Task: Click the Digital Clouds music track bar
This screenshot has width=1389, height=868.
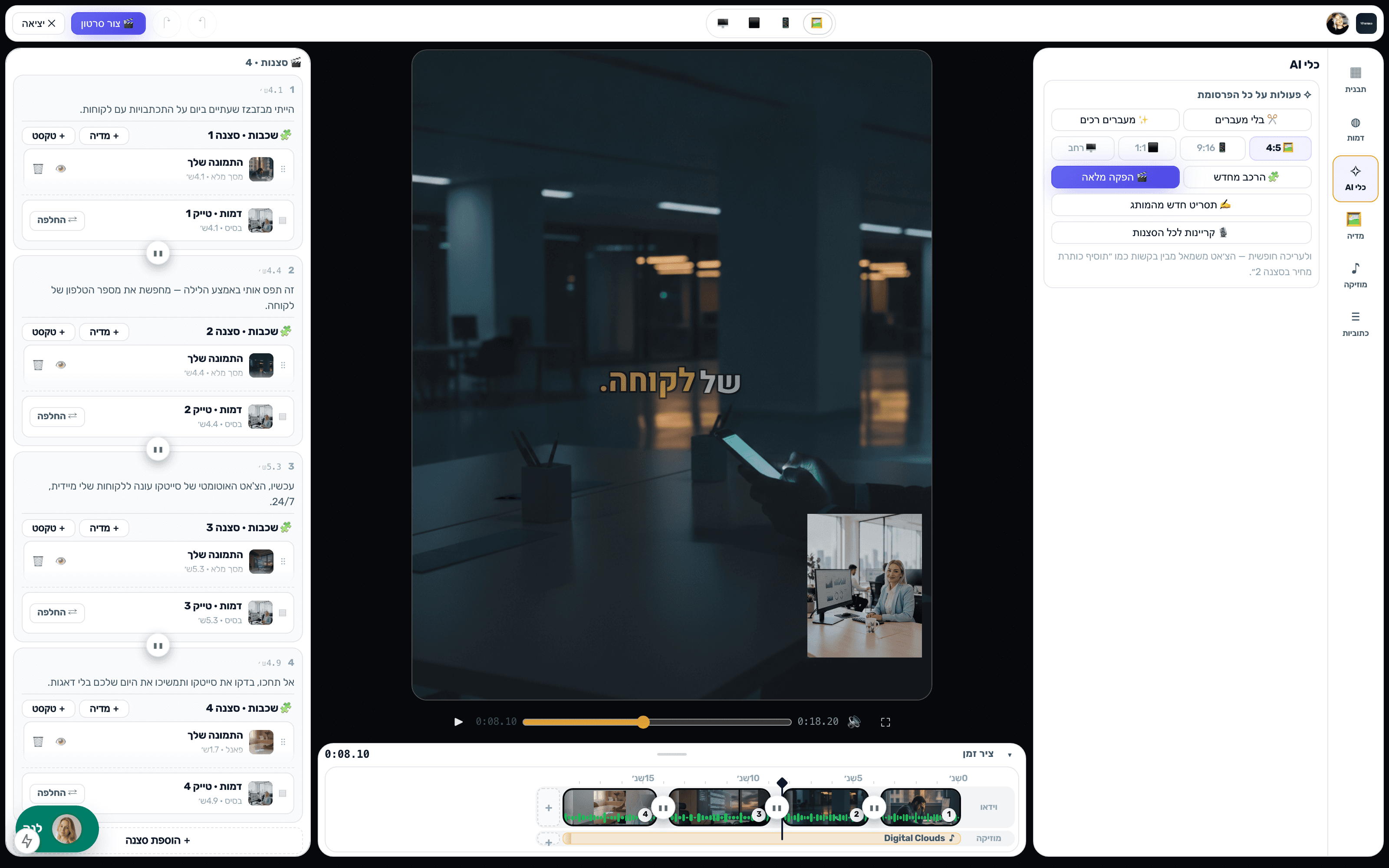Action: tap(762, 838)
